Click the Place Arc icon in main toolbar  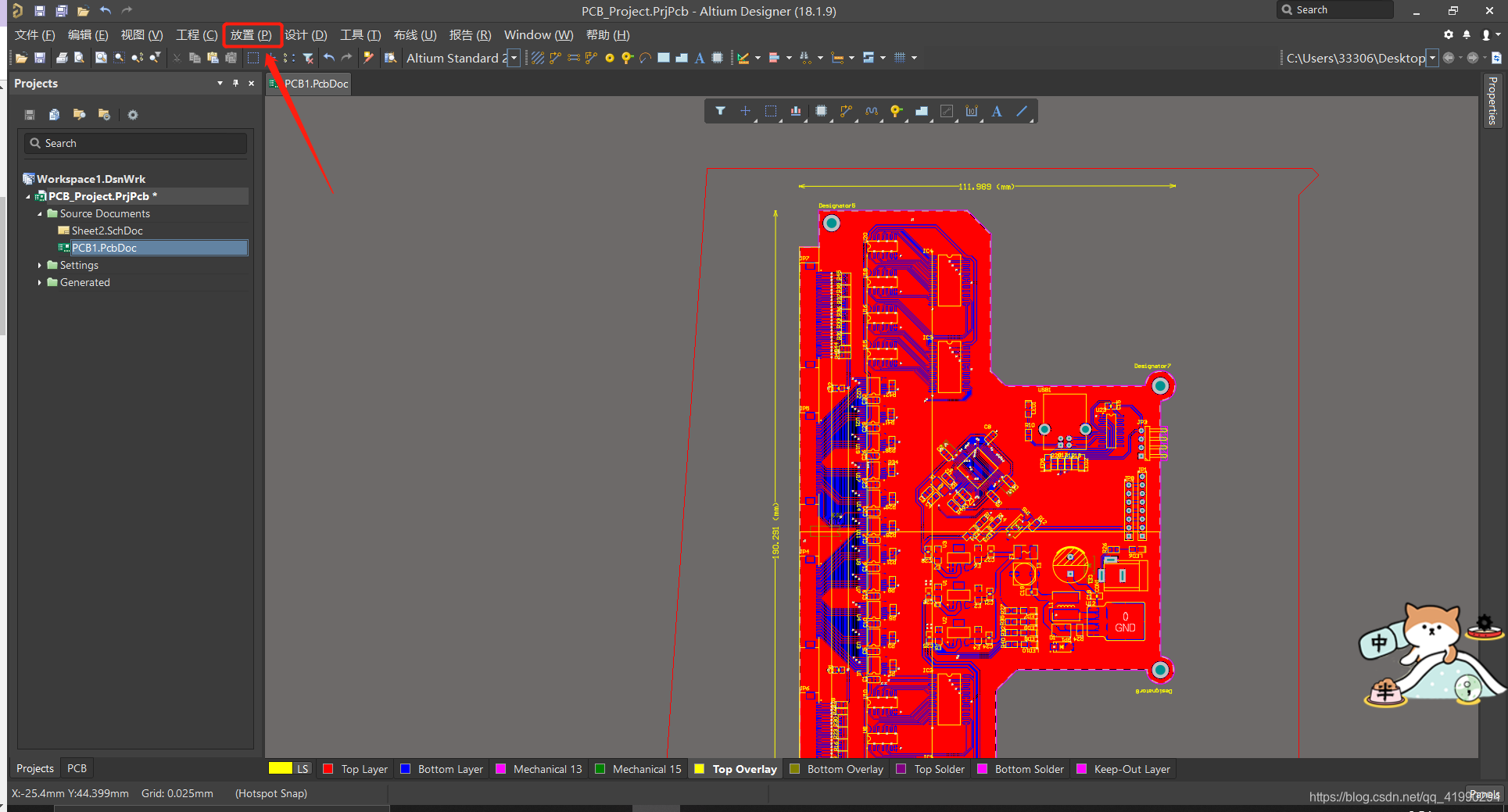coord(645,58)
